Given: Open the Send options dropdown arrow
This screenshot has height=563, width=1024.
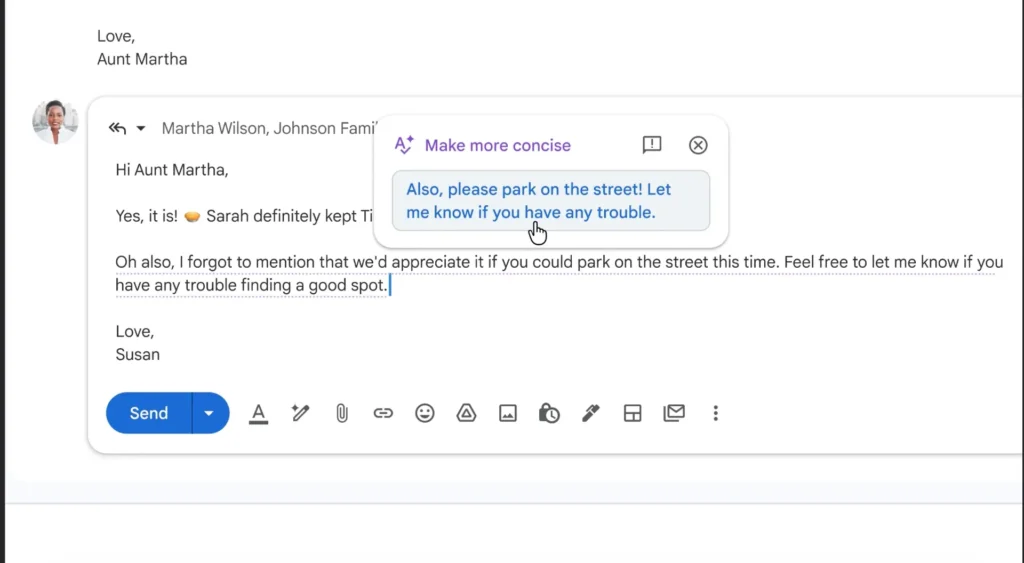Looking at the screenshot, I should 210,413.
